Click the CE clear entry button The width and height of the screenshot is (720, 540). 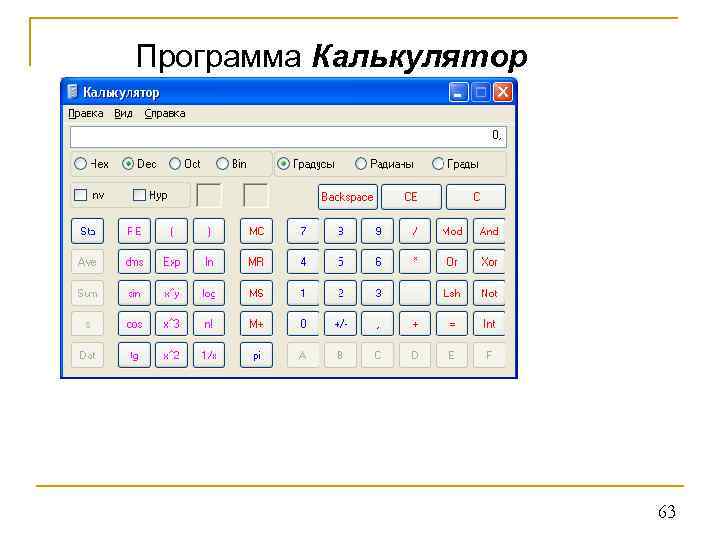pyautogui.click(x=411, y=197)
